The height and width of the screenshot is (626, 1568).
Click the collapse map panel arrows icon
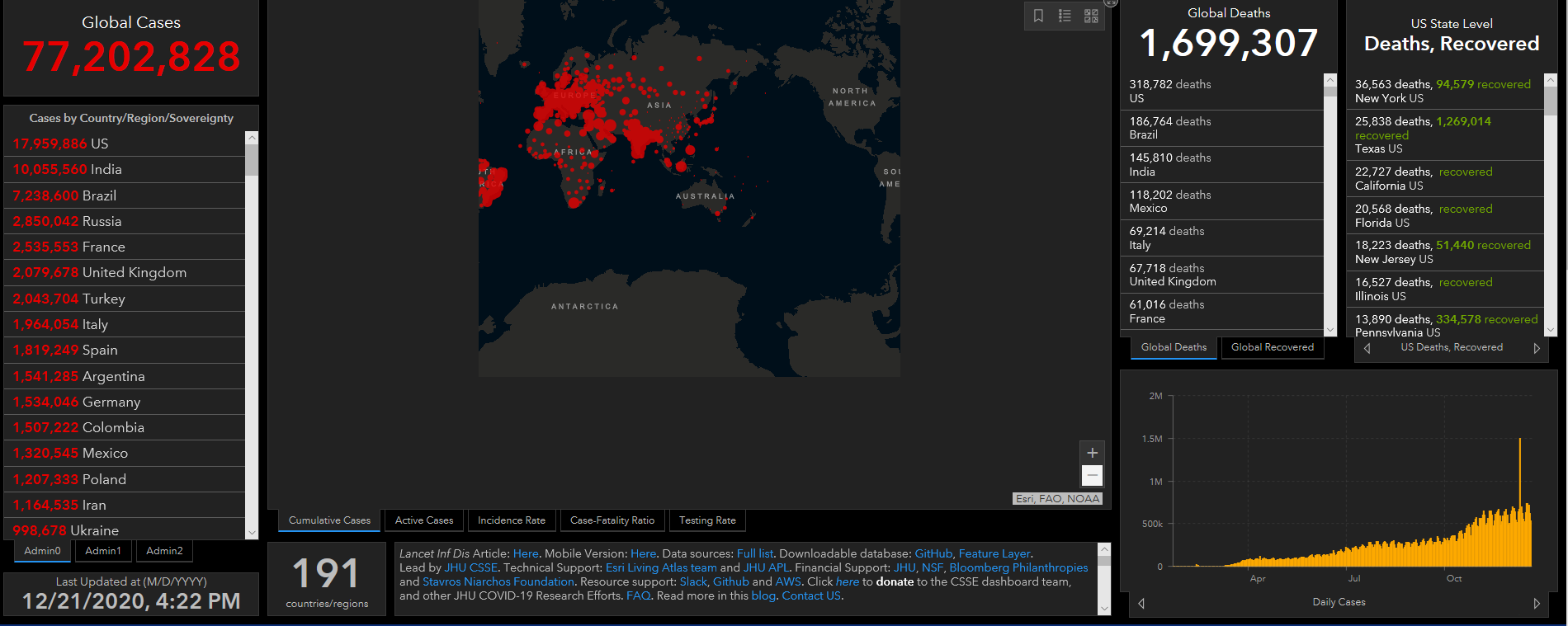[1111, 2]
